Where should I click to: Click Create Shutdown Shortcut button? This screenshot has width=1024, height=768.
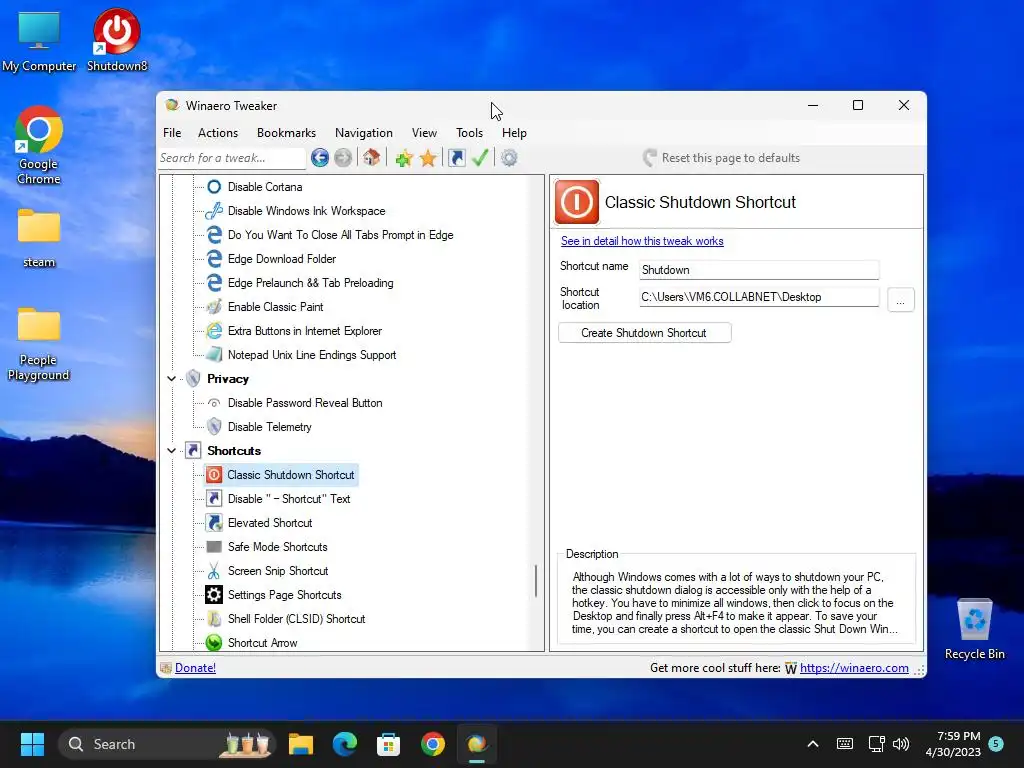coord(645,332)
